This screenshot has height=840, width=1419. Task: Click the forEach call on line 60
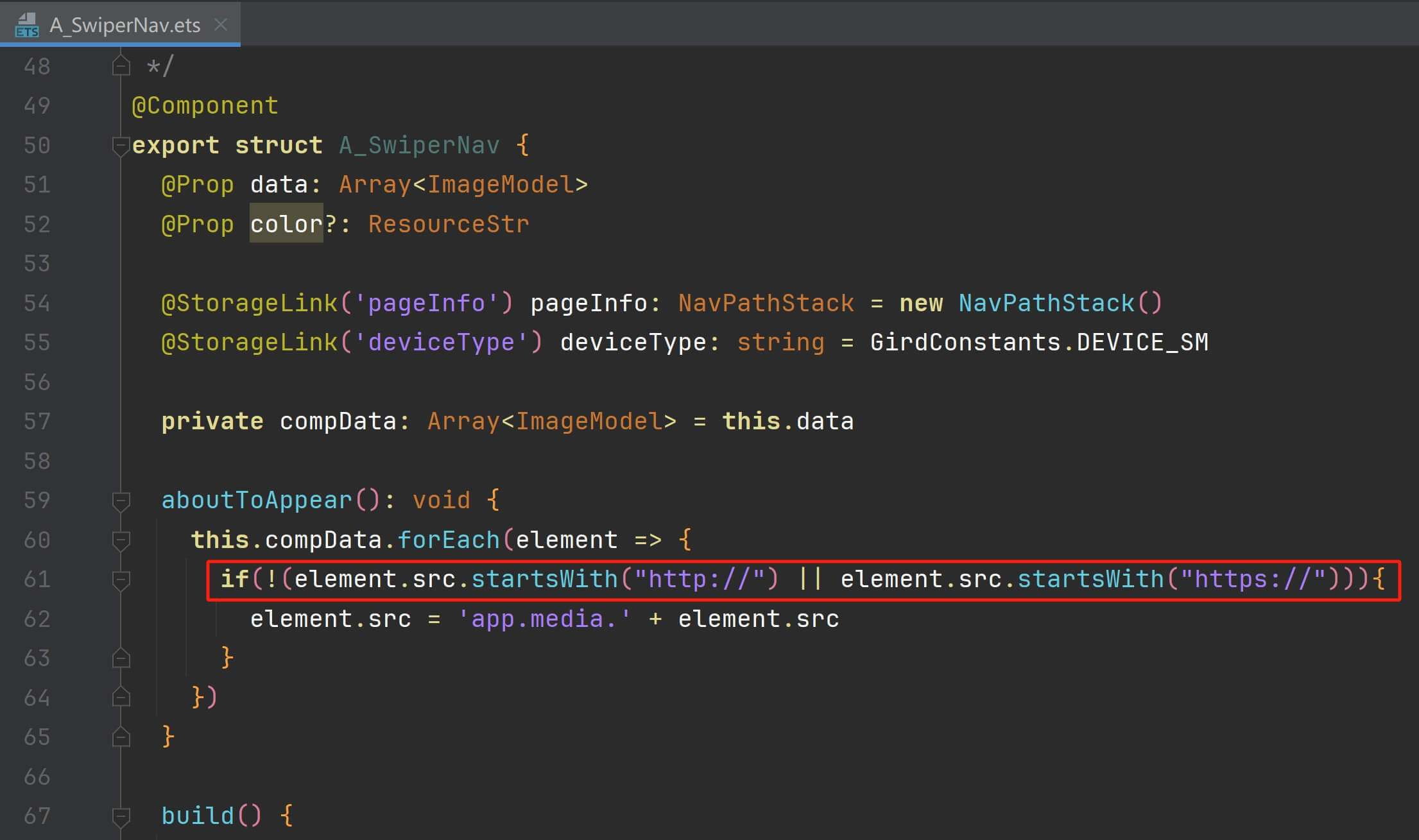pos(449,540)
